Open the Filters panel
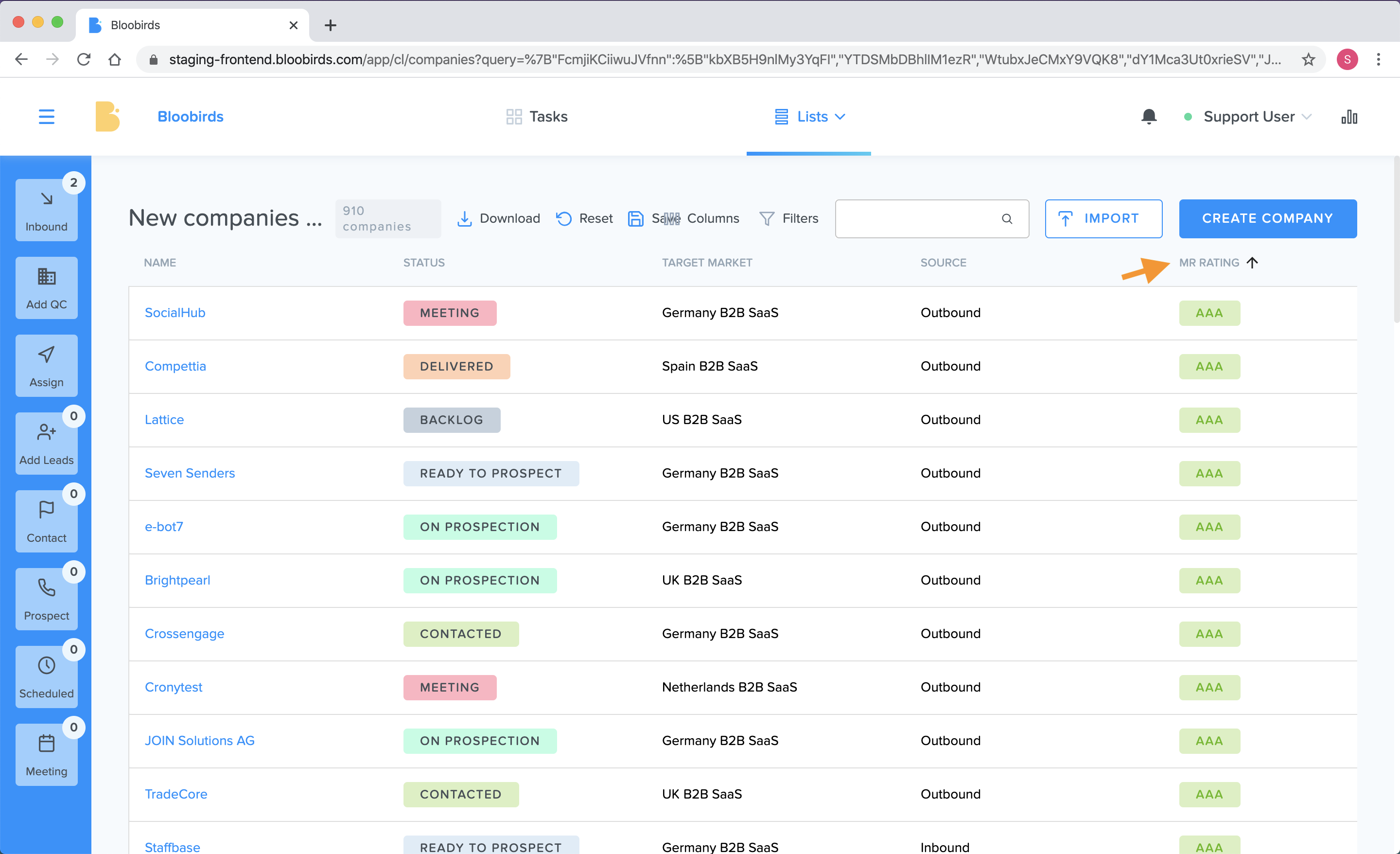This screenshot has width=1400, height=854. tap(788, 218)
